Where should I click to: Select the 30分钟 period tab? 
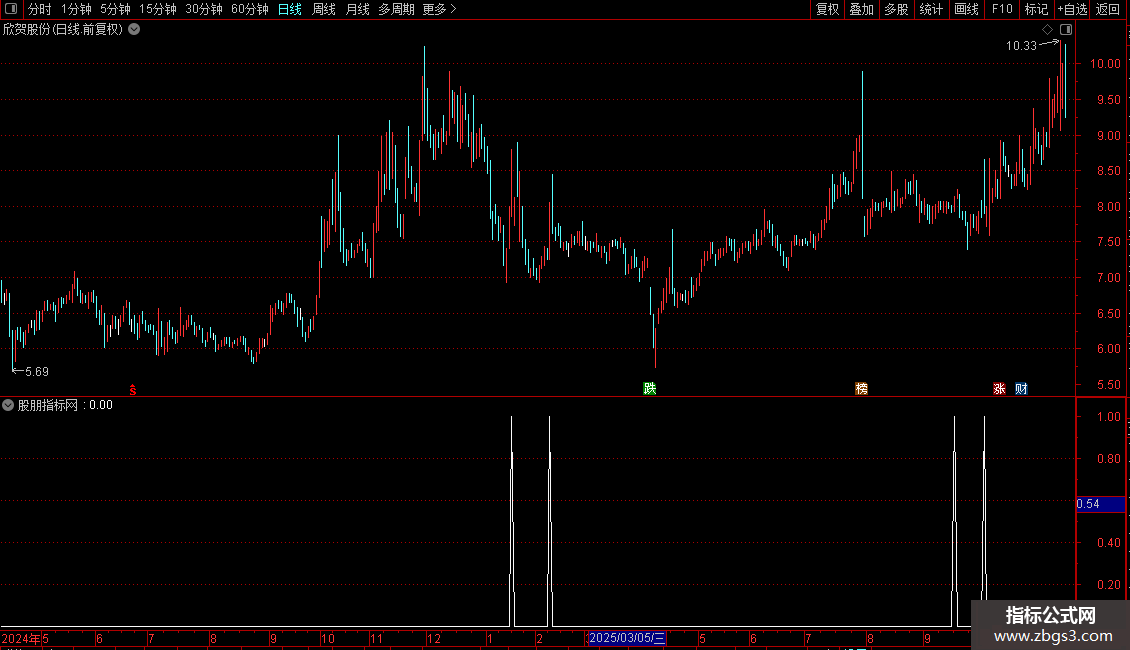[204, 9]
